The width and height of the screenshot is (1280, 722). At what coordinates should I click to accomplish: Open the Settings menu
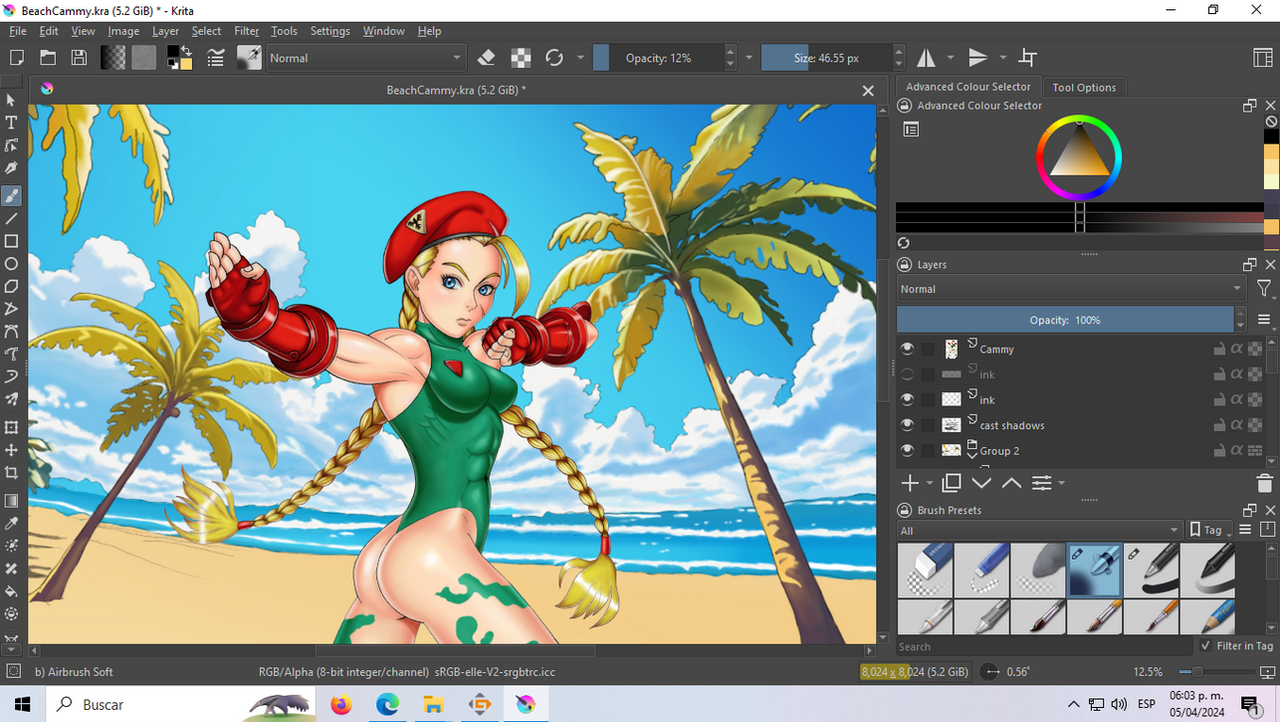coord(330,31)
